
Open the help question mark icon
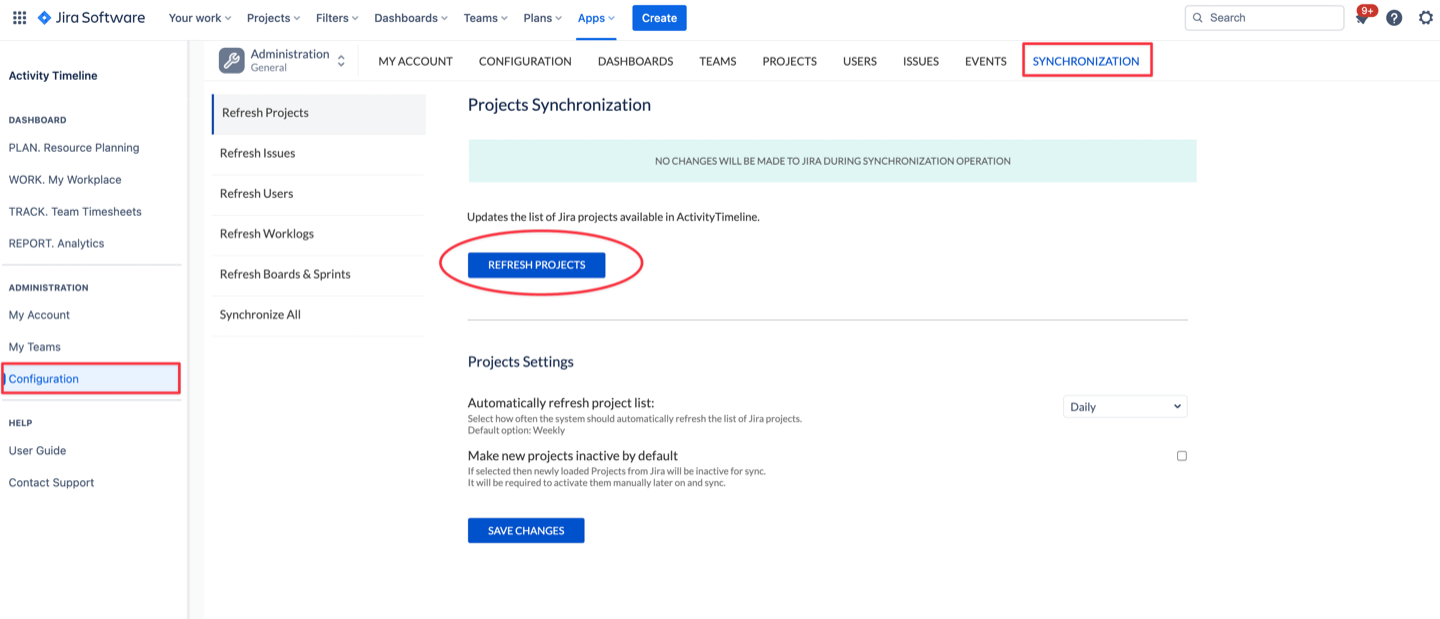tap(1394, 18)
